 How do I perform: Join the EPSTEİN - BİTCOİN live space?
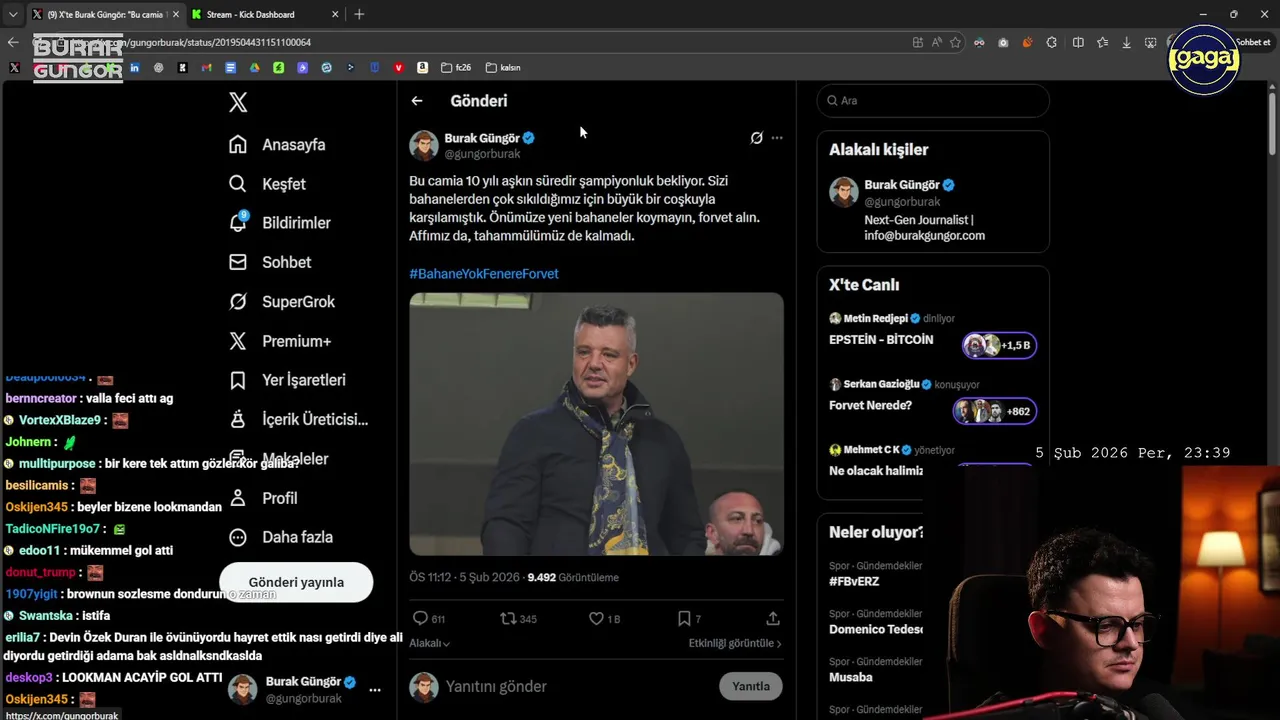click(x=933, y=335)
